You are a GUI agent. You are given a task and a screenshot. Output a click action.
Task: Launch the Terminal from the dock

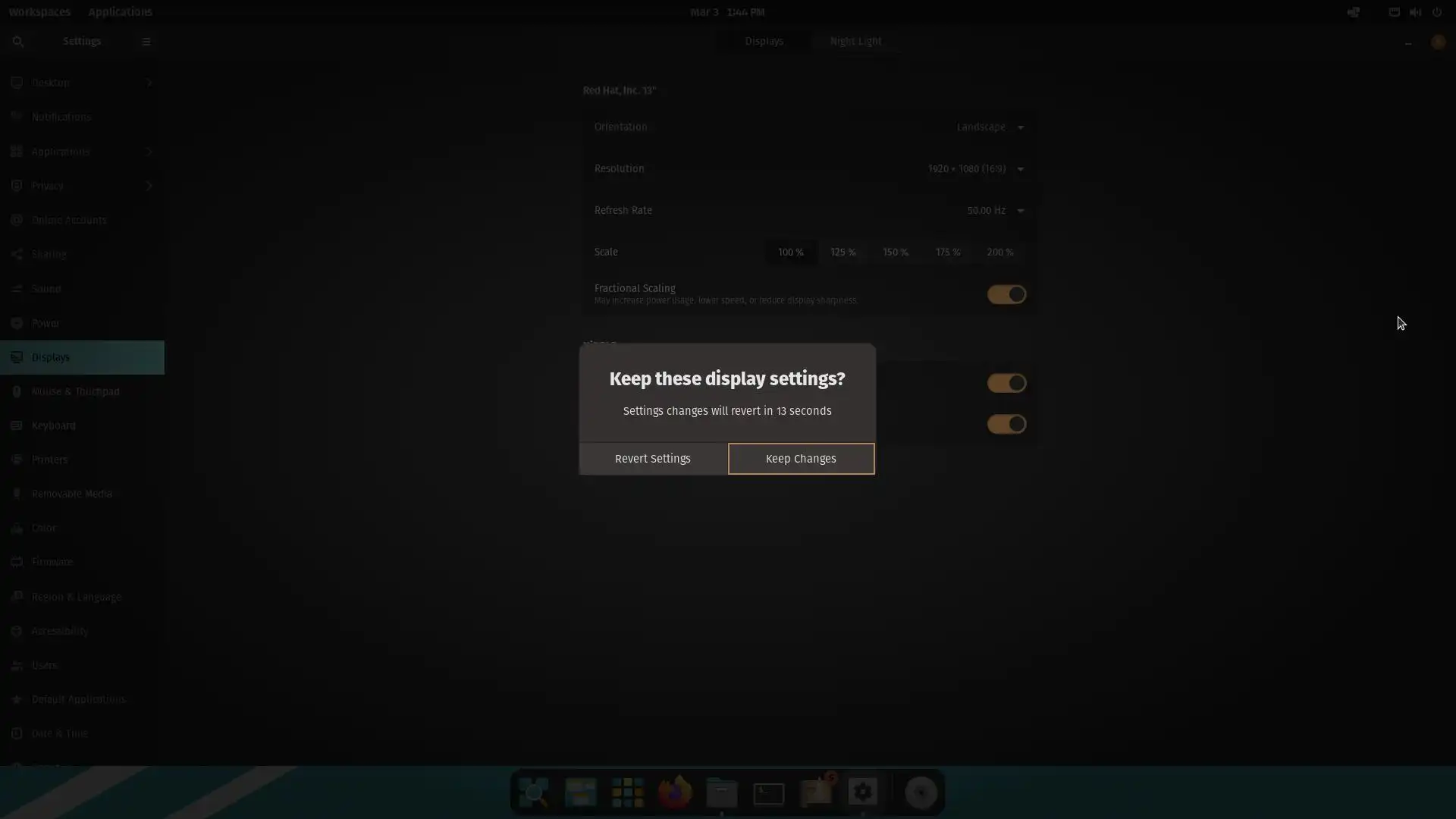point(768,793)
